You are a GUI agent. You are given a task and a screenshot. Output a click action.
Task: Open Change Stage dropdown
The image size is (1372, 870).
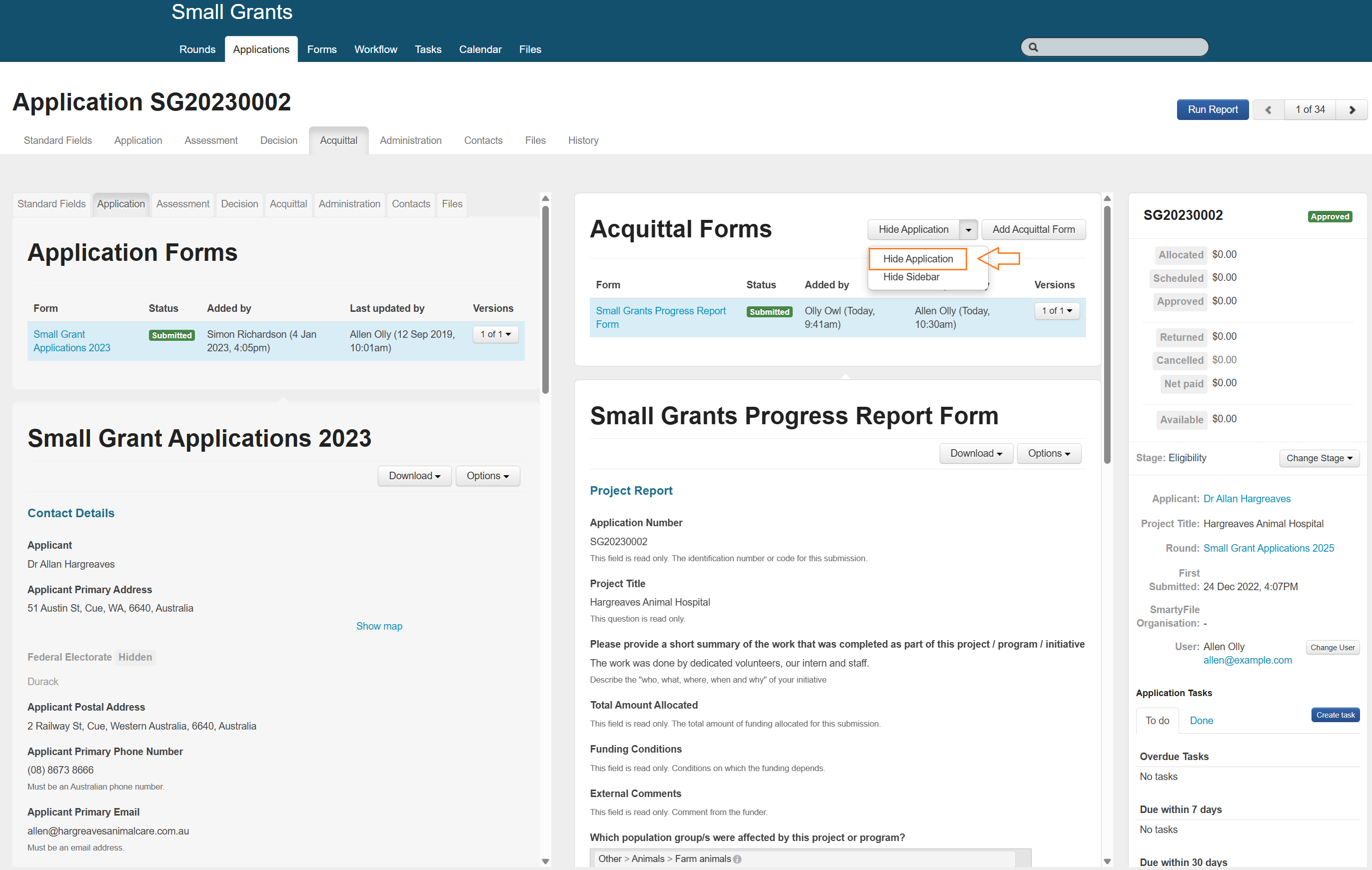[1319, 458]
